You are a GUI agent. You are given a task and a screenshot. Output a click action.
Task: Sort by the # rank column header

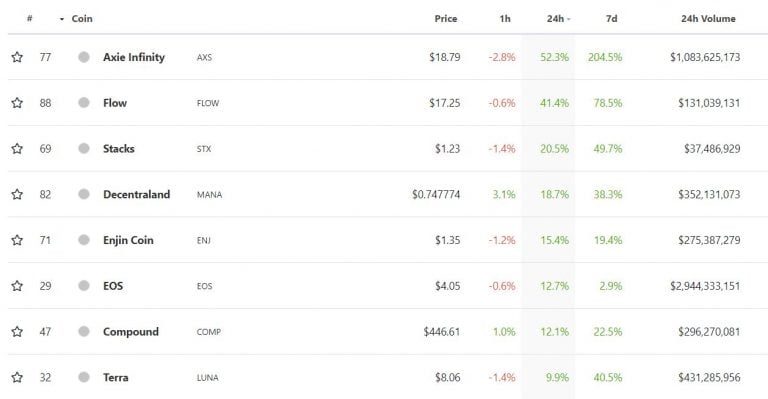[29, 19]
